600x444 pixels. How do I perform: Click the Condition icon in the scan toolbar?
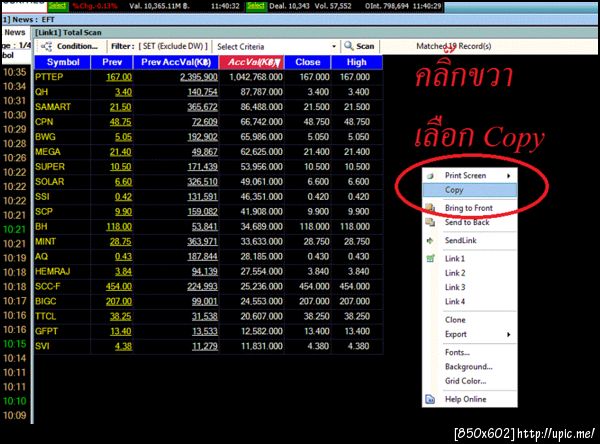click(x=46, y=46)
